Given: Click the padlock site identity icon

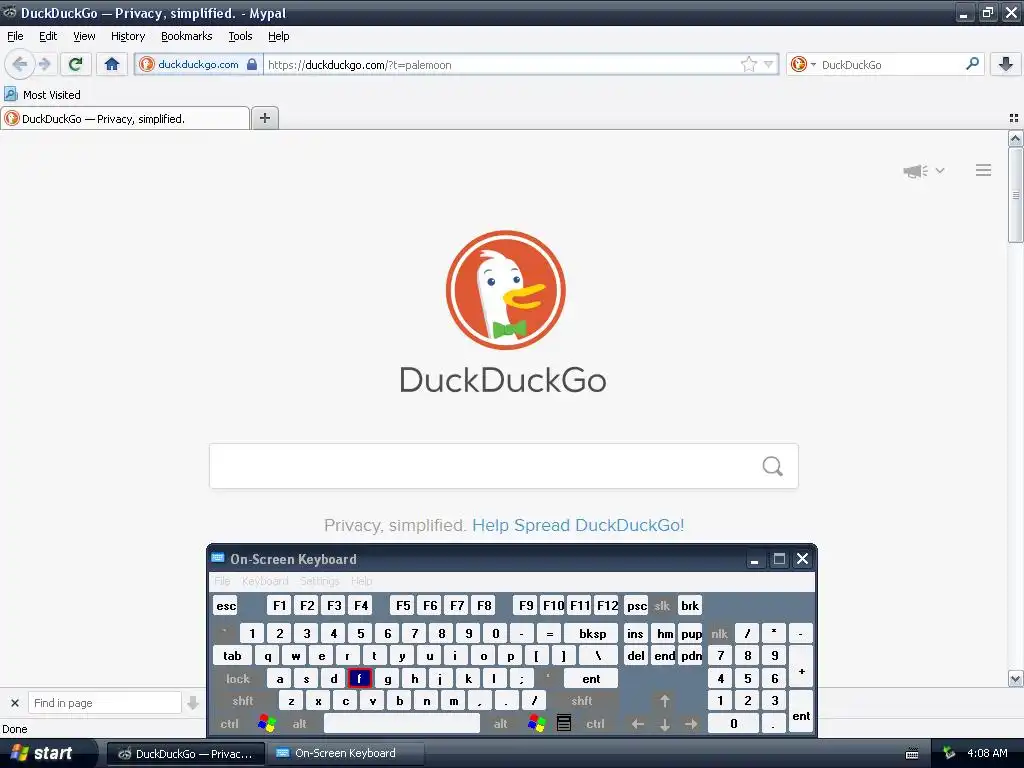Looking at the screenshot, I should click(x=251, y=64).
